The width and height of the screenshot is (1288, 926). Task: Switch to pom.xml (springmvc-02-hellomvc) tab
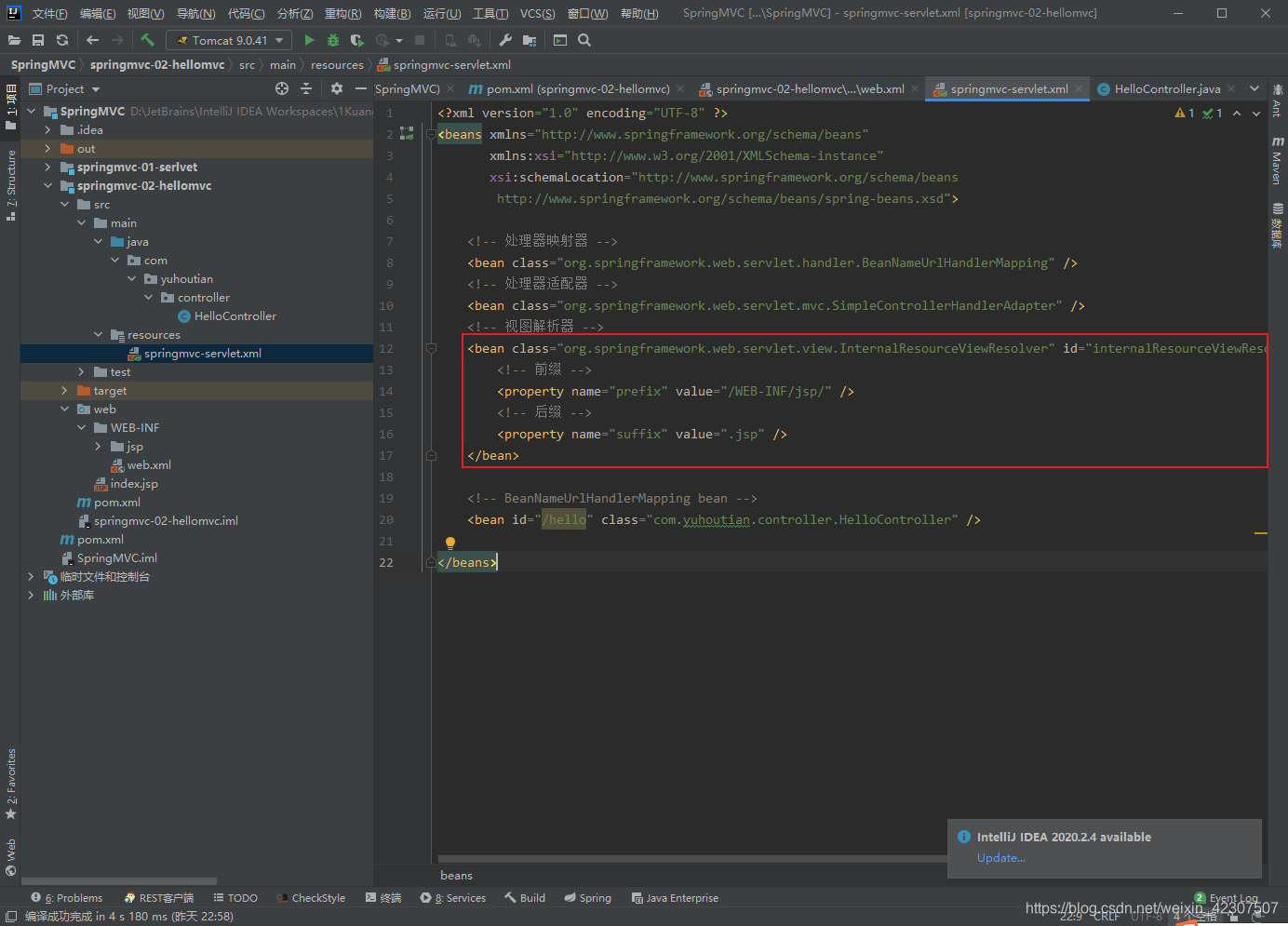point(578,88)
